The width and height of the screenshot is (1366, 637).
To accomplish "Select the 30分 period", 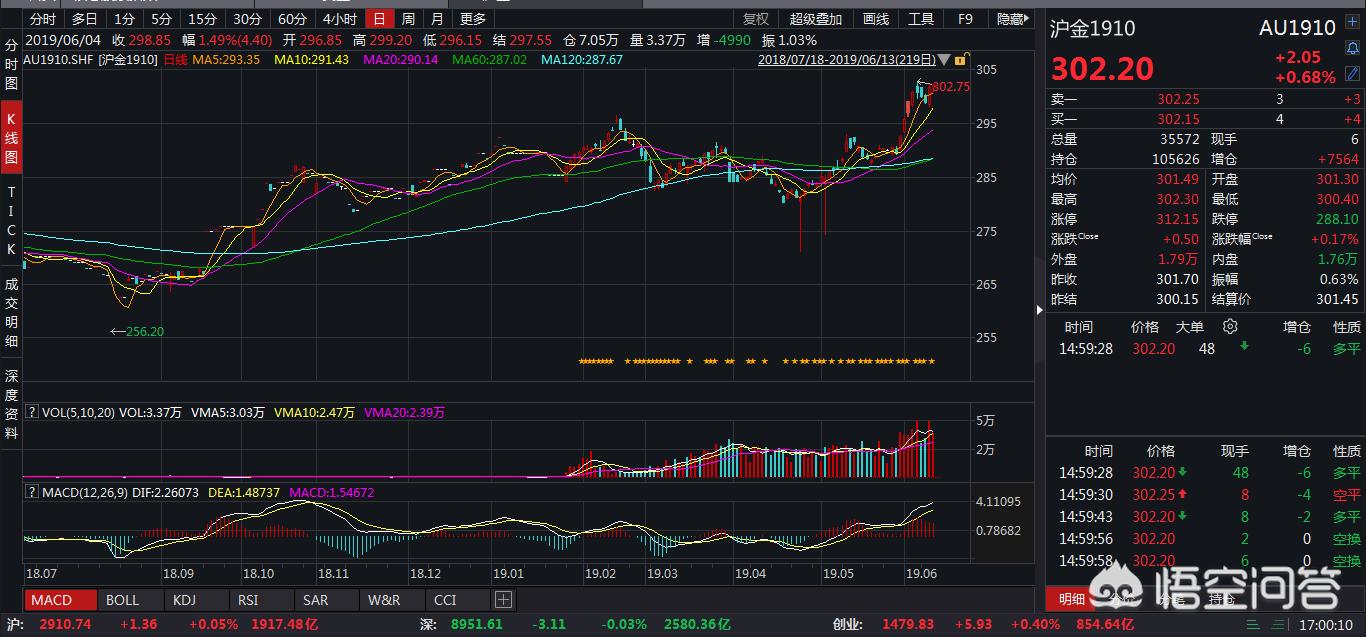I will coord(248,19).
